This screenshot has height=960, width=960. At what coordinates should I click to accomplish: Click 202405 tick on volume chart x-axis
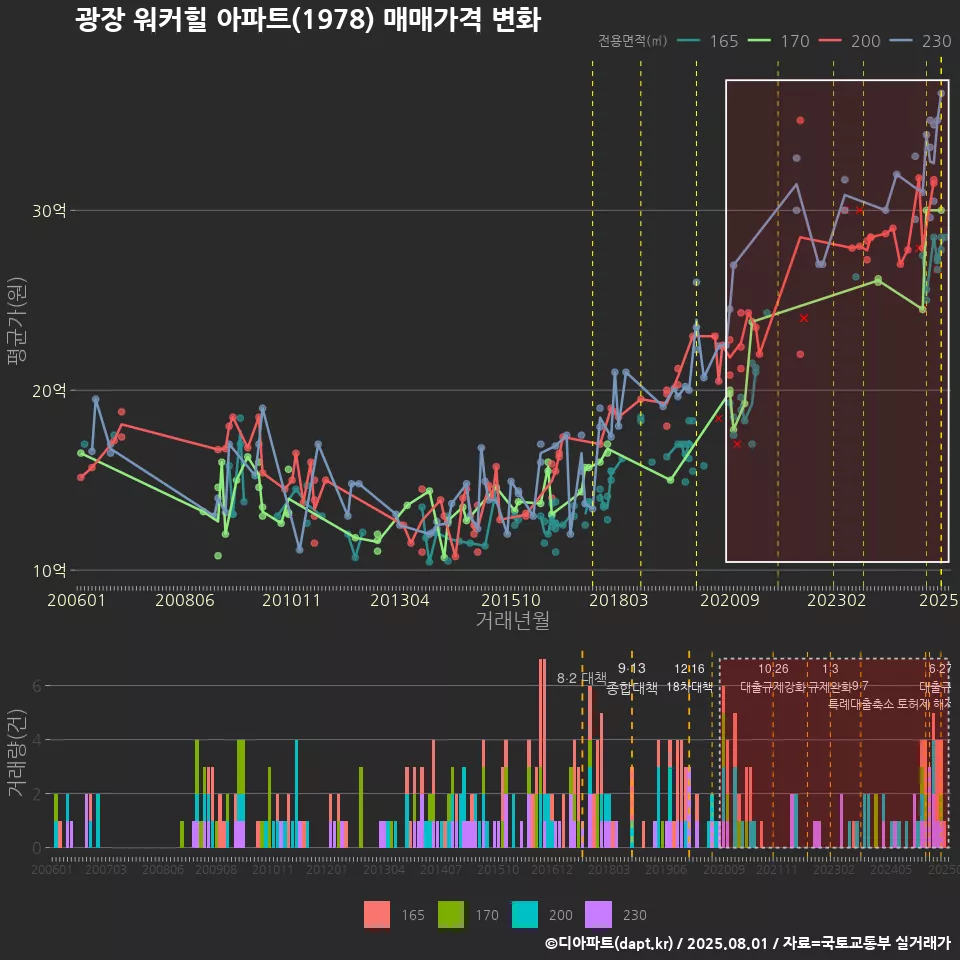[891, 869]
